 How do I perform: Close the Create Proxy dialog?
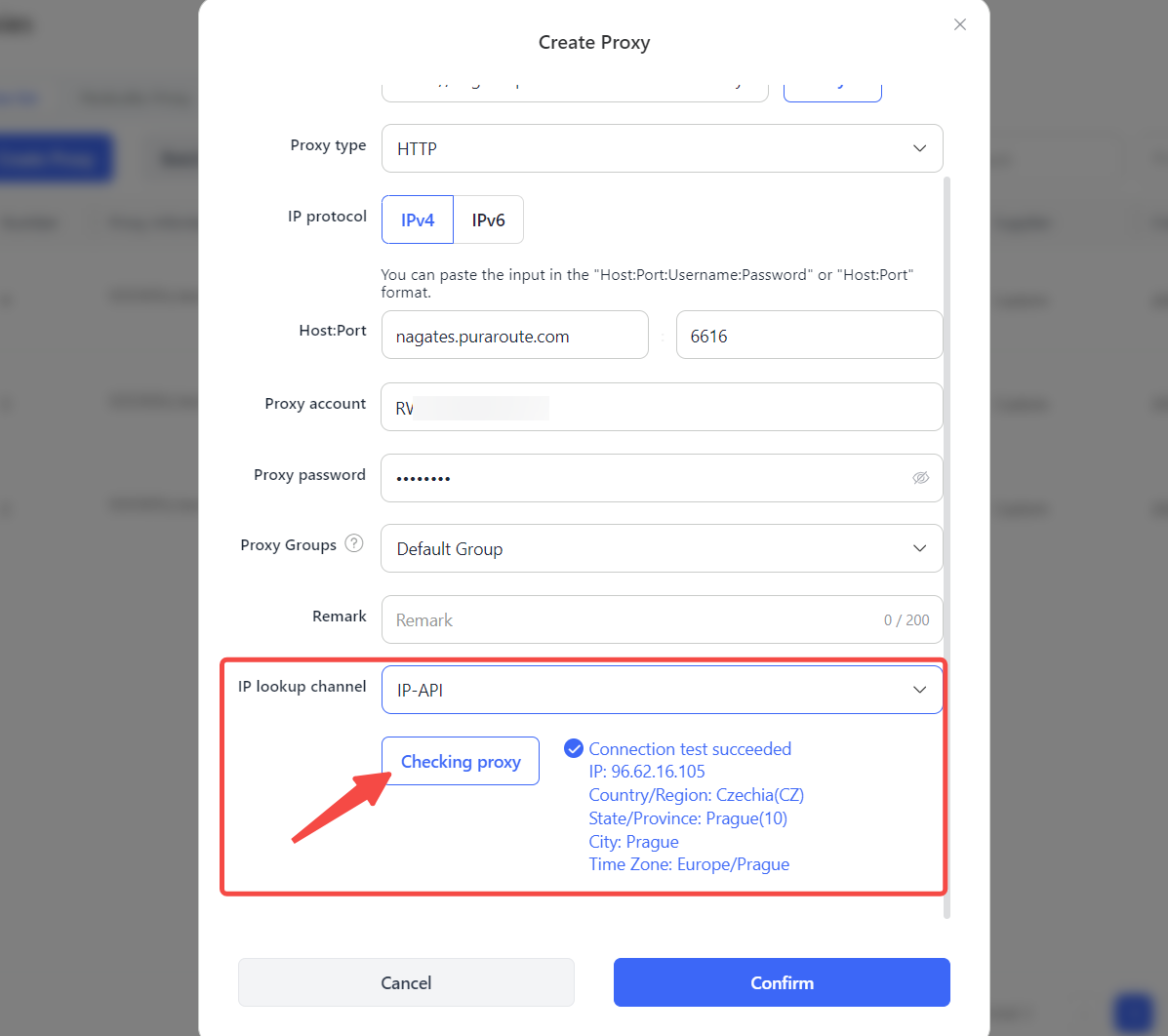pyautogui.click(x=959, y=24)
